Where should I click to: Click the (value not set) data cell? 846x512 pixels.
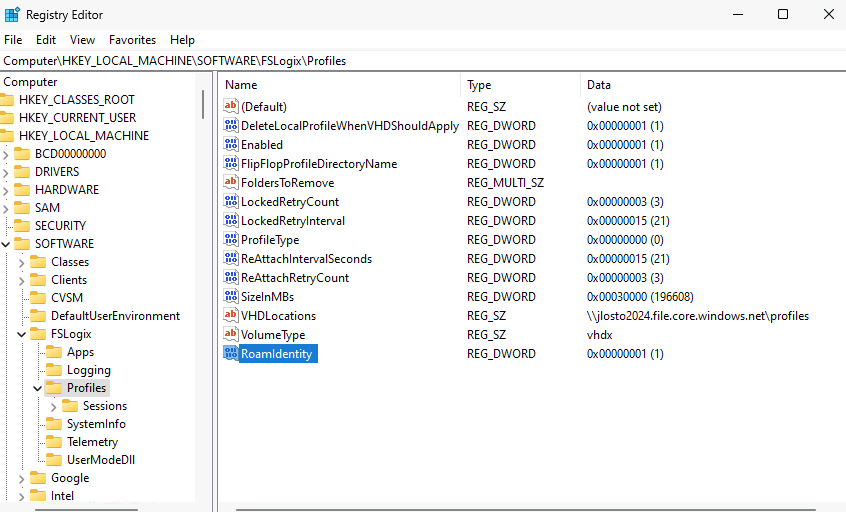point(624,107)
